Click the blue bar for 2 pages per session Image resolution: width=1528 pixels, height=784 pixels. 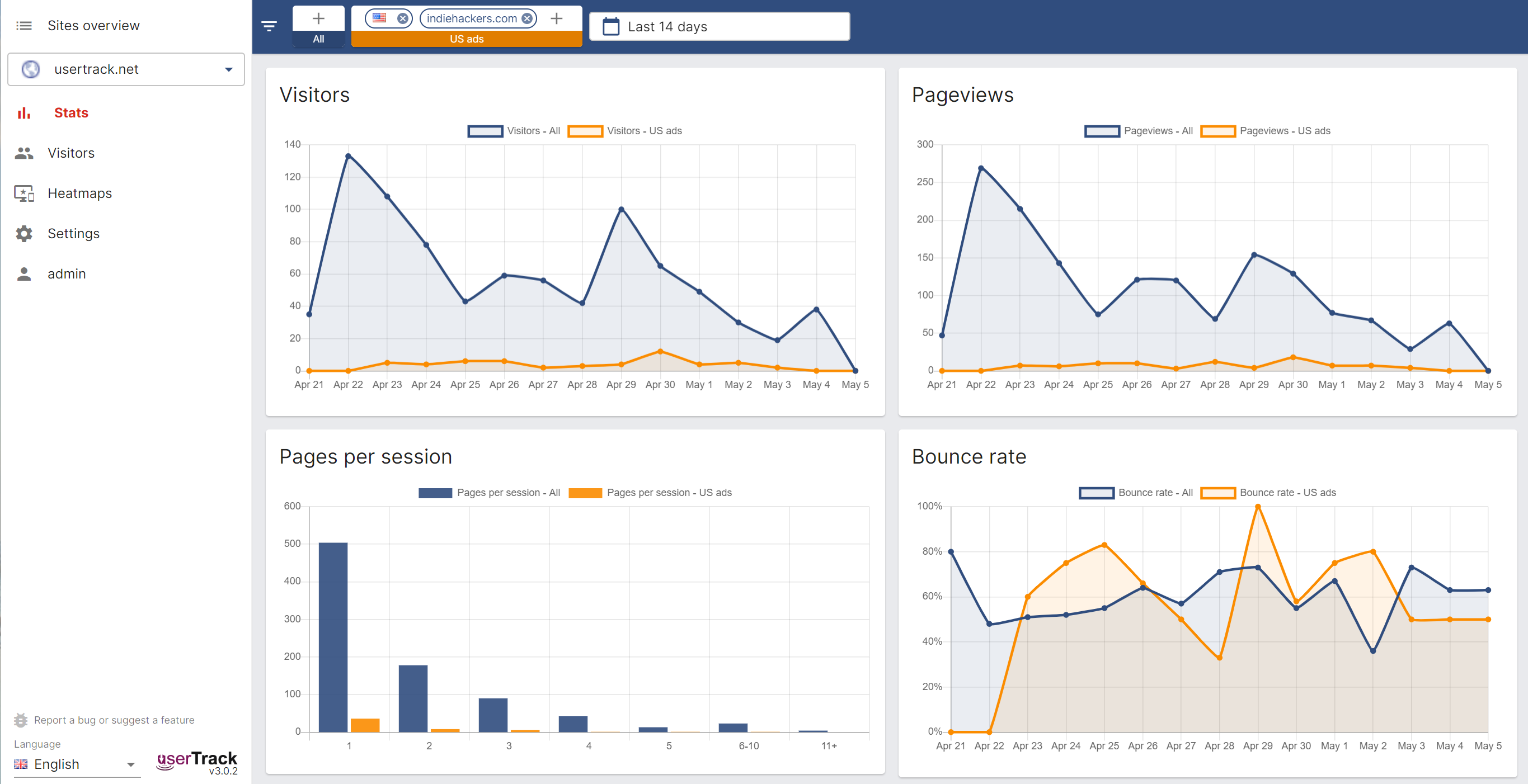413,698
